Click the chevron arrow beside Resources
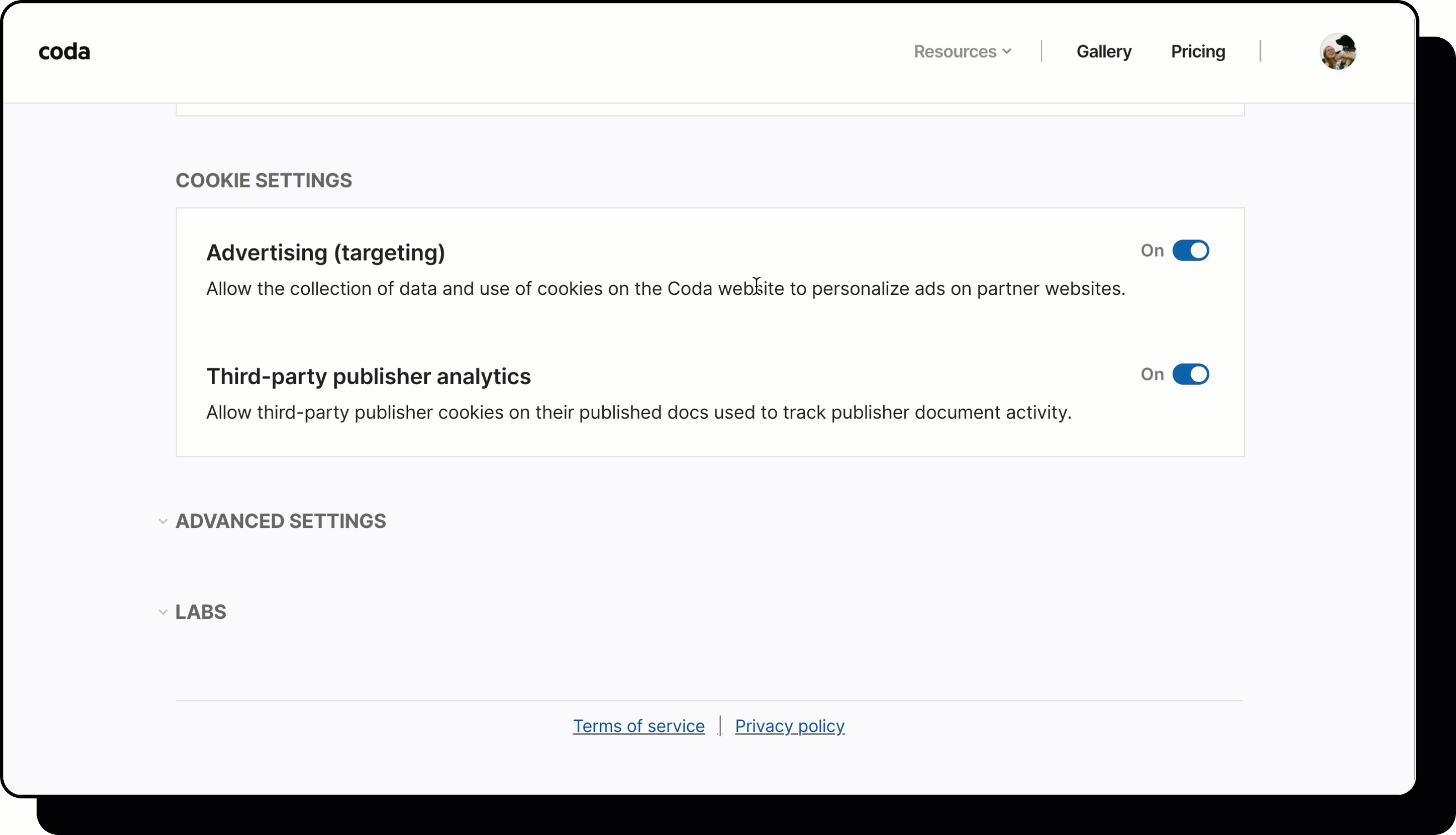The height and width of the screenshot is (835, 1456). point(1007,52)
